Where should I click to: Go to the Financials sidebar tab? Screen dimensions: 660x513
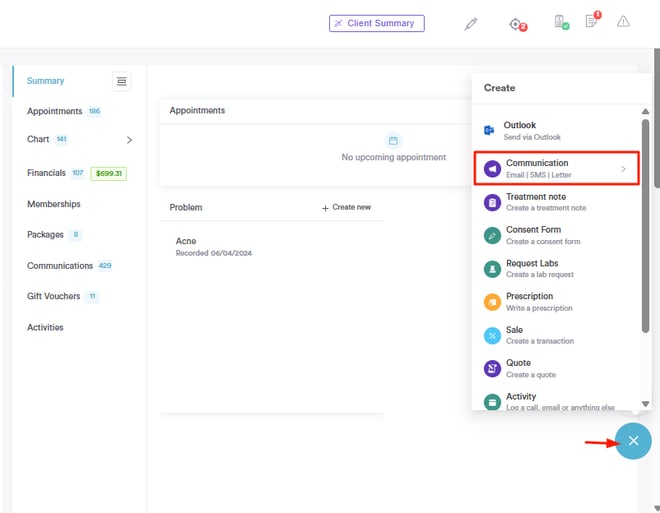click(x=46, y=173)
